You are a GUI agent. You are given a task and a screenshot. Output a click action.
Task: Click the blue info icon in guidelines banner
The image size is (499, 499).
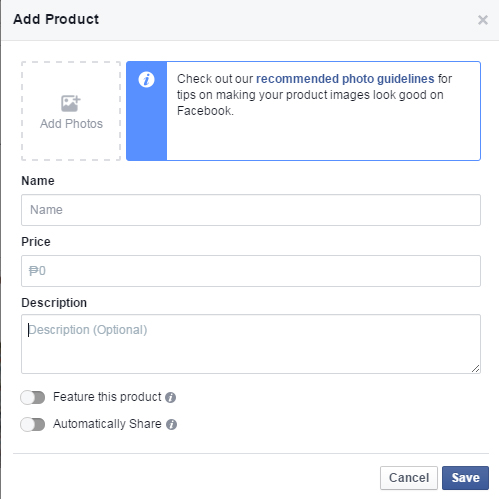(x=146, y=80)
